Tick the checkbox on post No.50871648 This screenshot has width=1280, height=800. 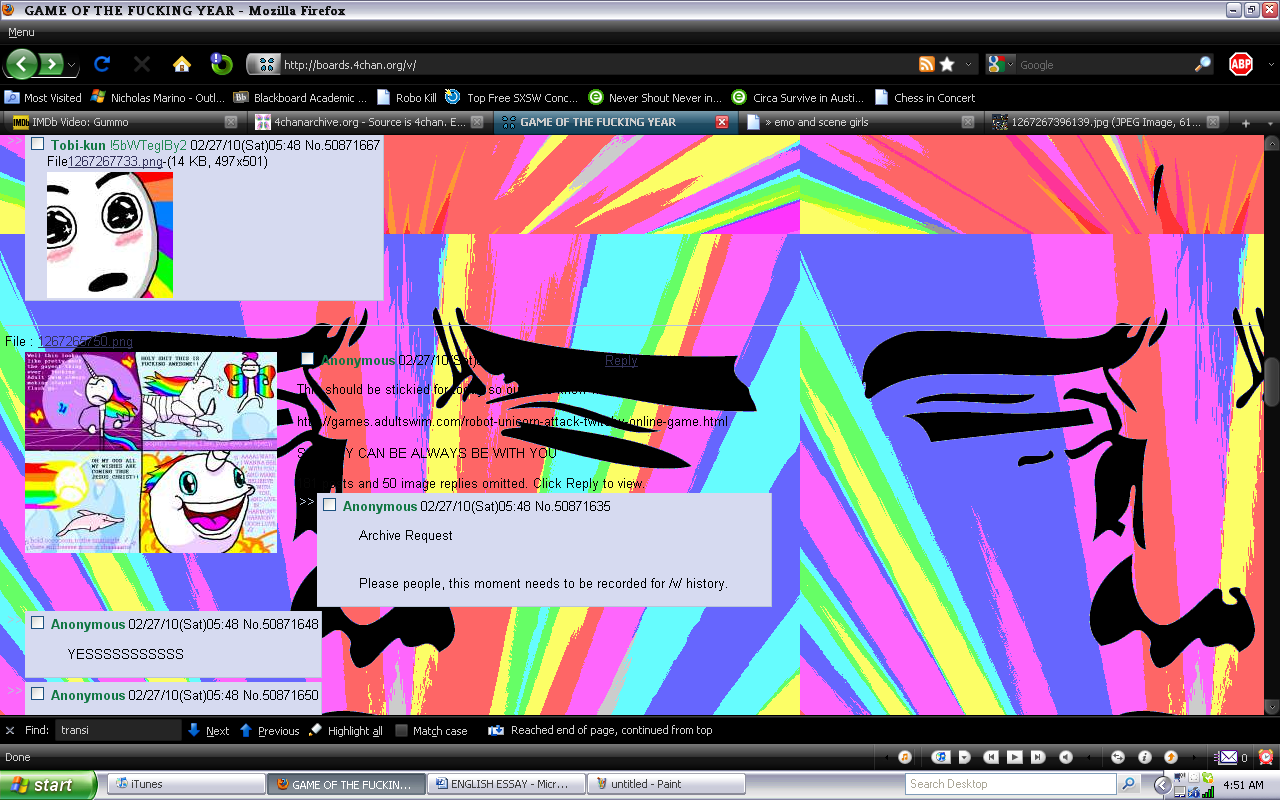pyautogui.click(x=38, y=623)
